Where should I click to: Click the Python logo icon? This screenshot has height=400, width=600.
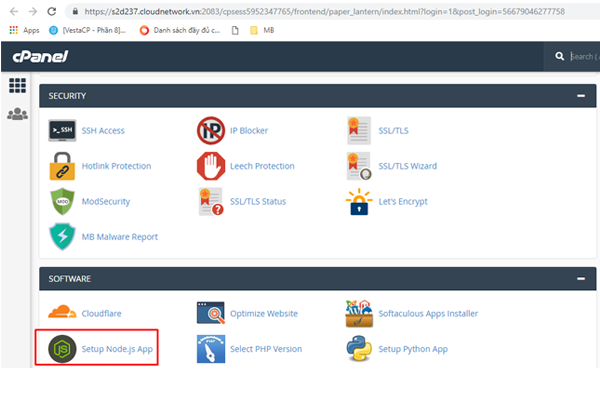point(359,349)
